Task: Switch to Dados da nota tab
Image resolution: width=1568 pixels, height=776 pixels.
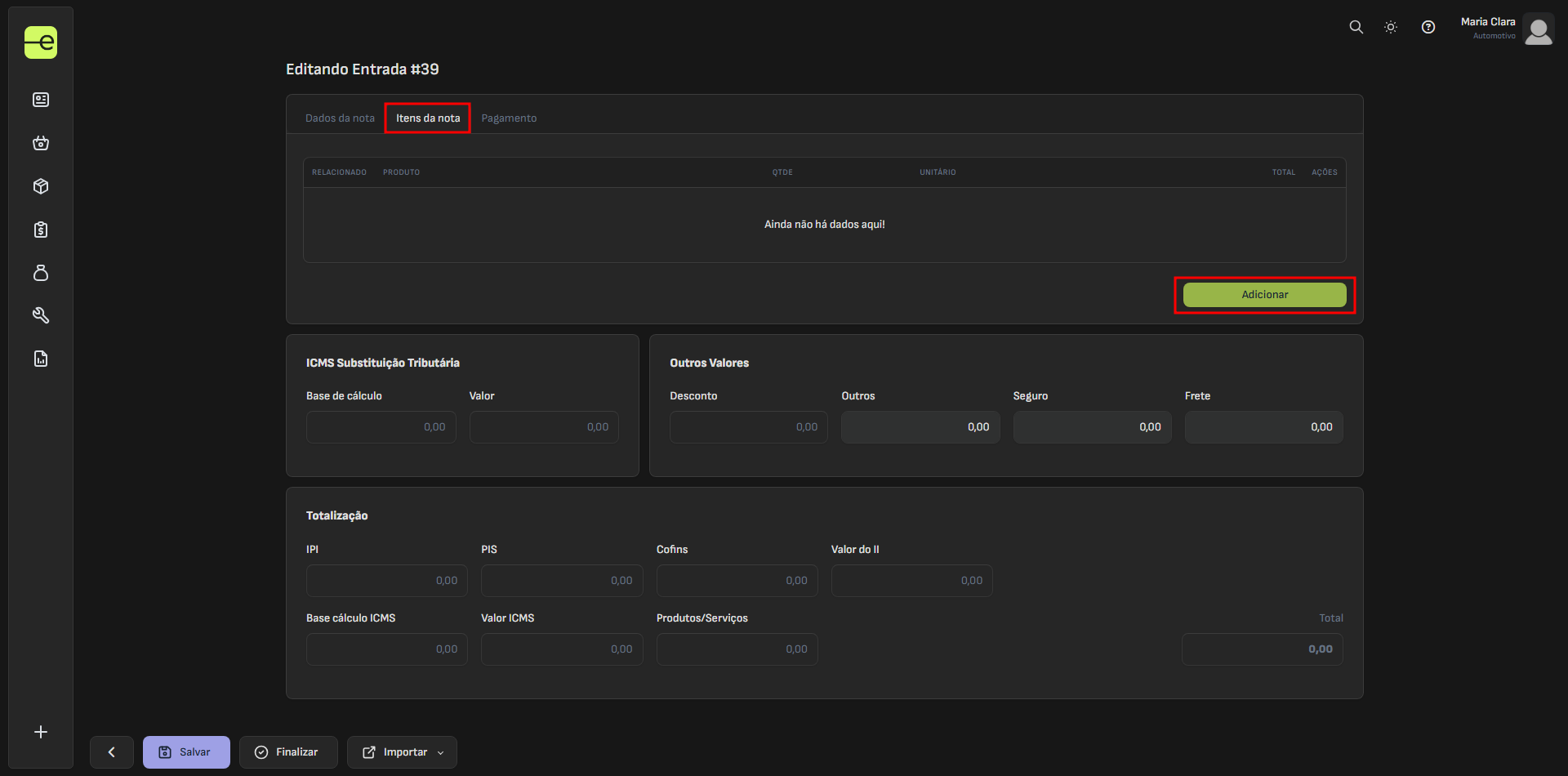Action: tap(340, 118)
